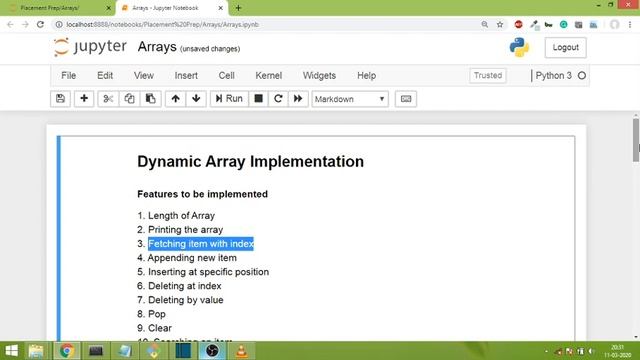
Task: Open a new browser tab
Action: (238, 8)
